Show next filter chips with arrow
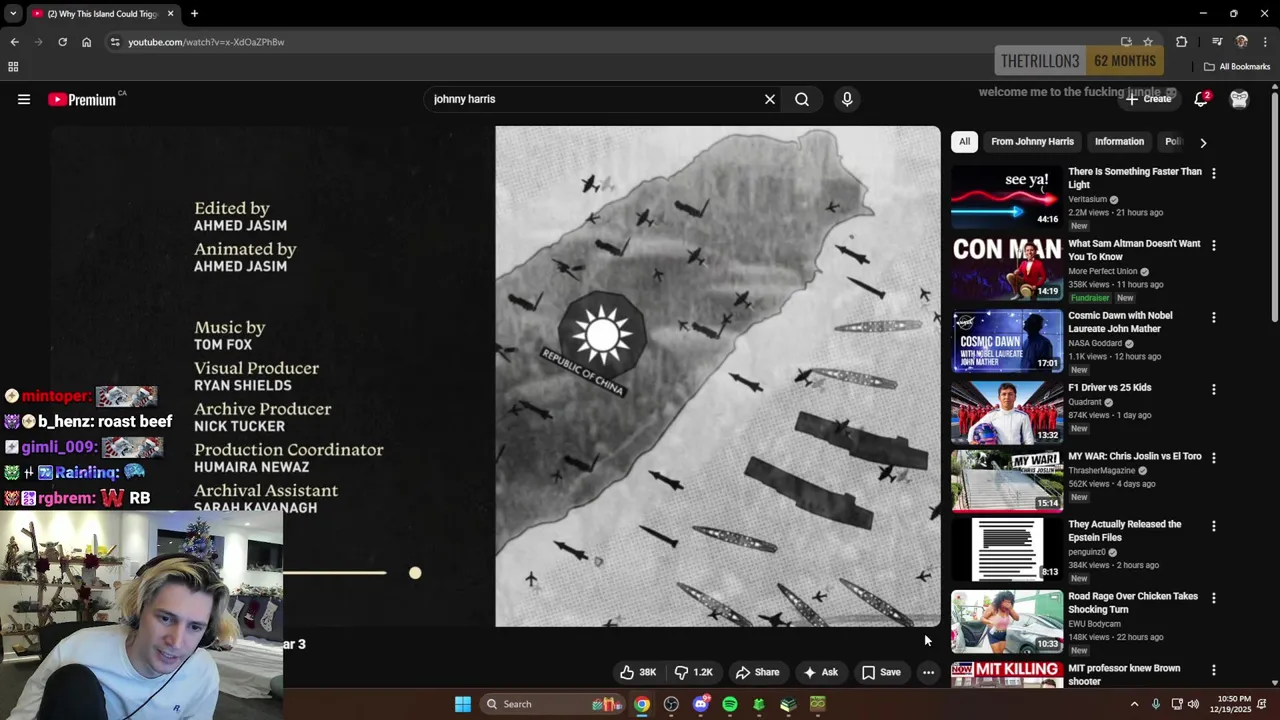 (1203, 142)
